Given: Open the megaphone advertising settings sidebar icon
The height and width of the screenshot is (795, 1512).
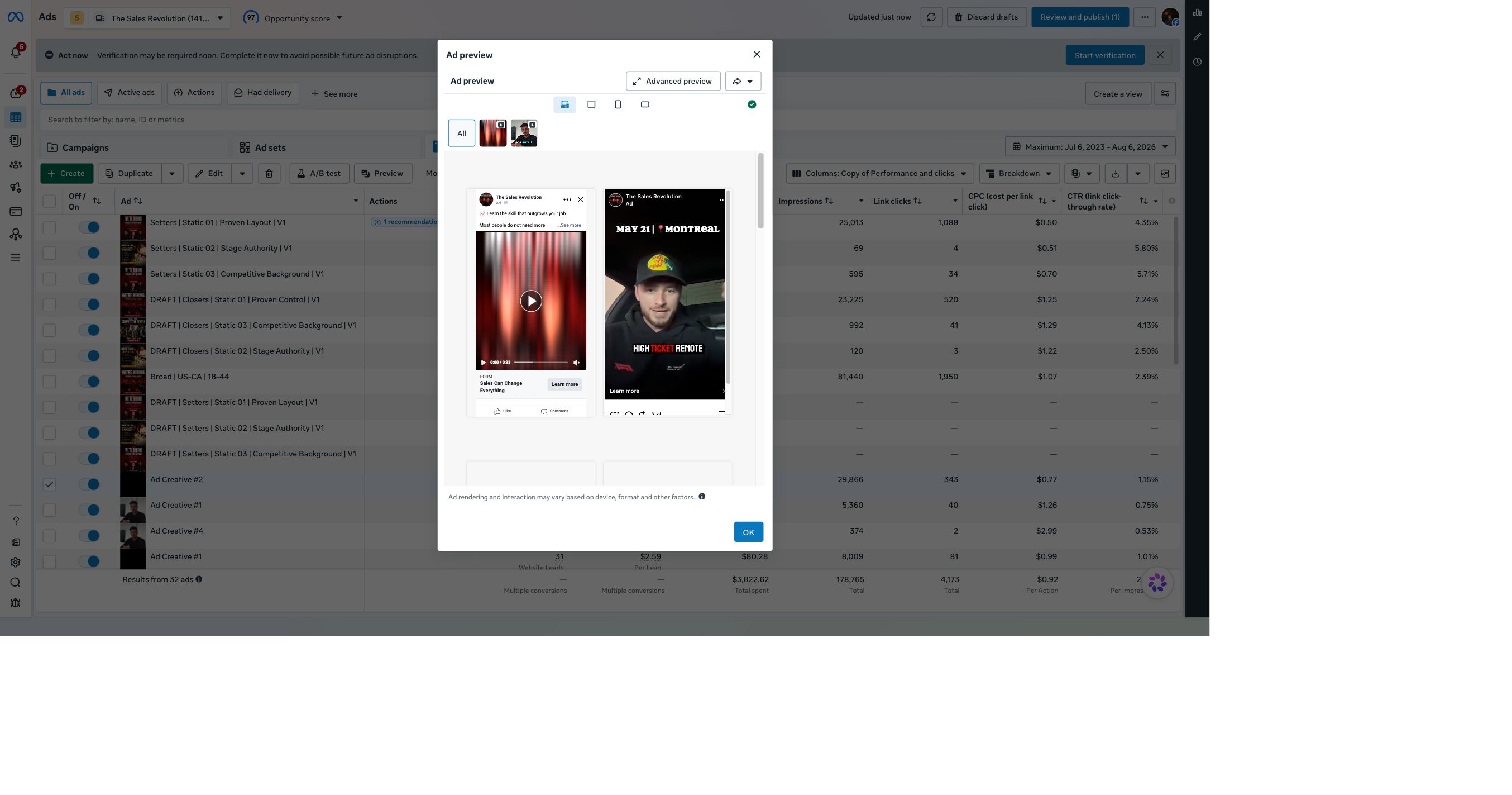Looking at the screenshot, I should coord(16,188).
